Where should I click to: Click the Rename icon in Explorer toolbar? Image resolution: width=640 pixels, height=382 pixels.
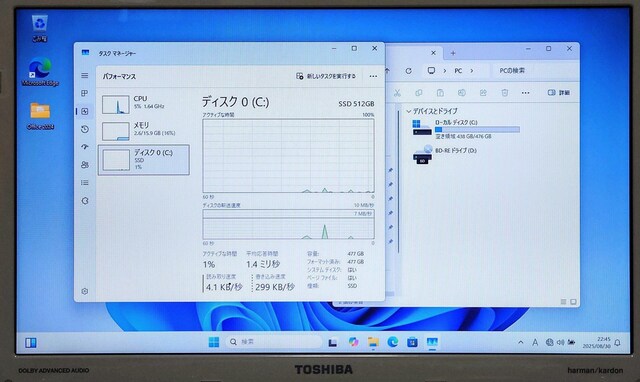tap(462, 93)
